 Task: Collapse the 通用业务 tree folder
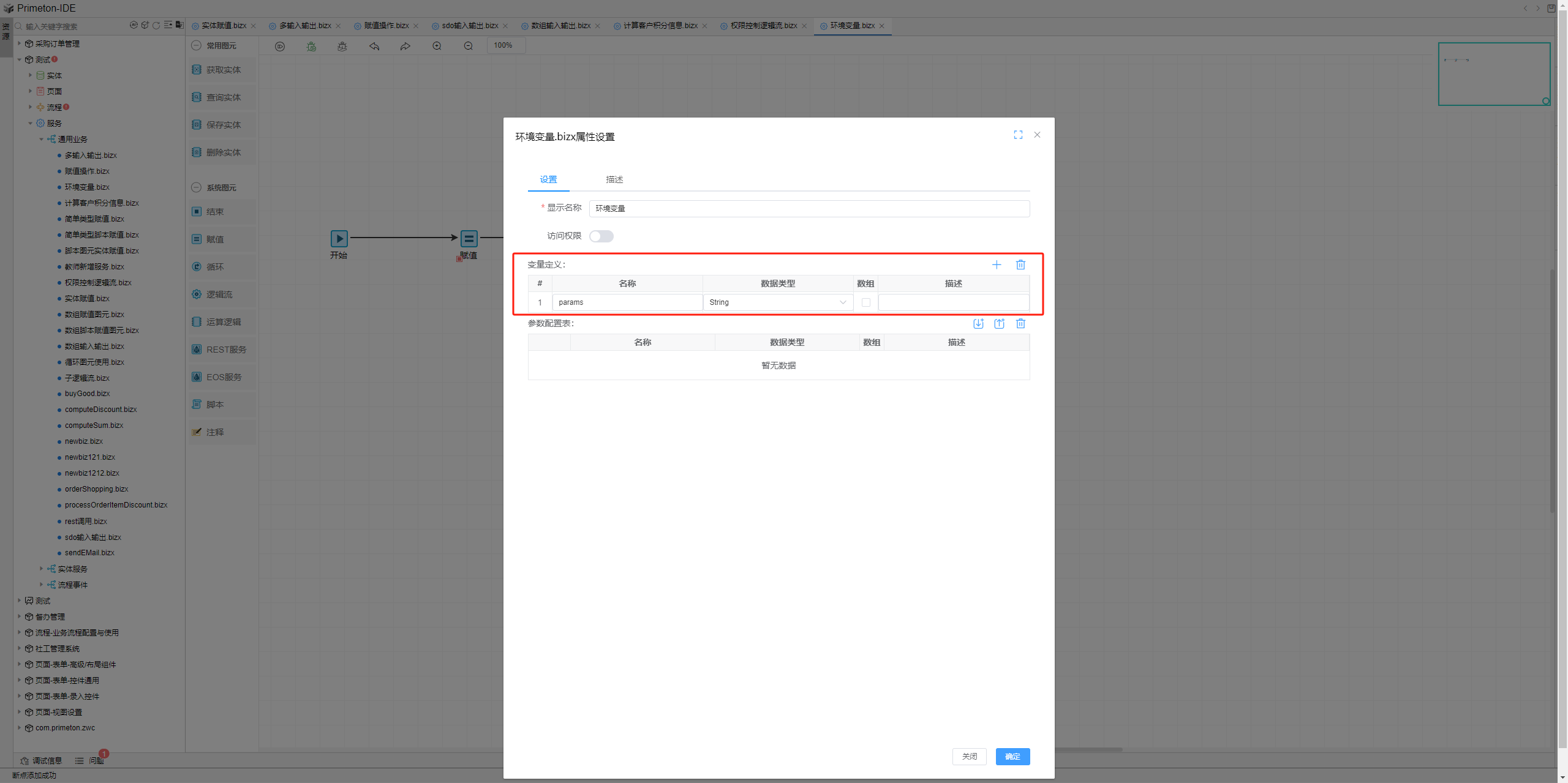(x=42, y=140)
